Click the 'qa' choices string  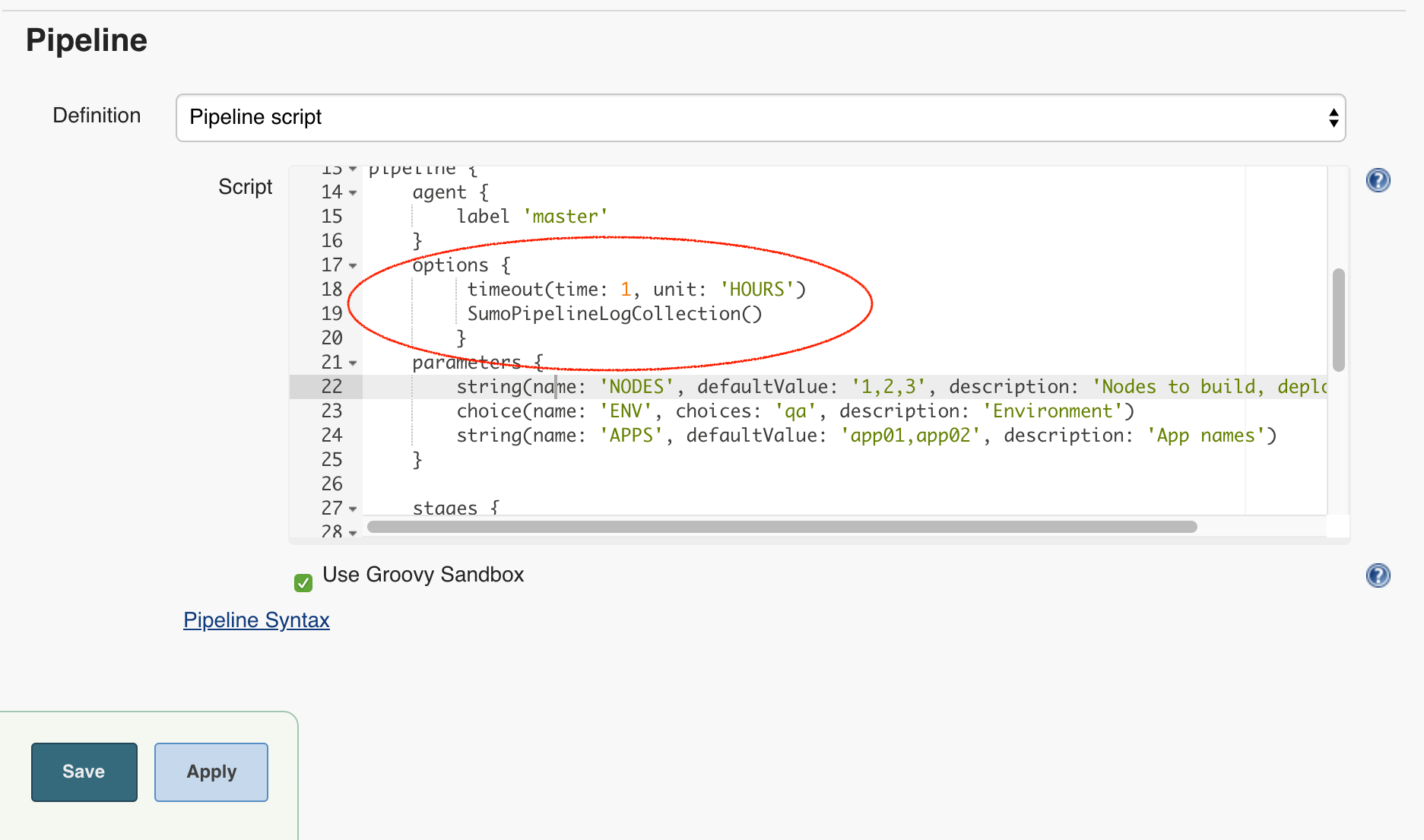(x=795, y=411)
